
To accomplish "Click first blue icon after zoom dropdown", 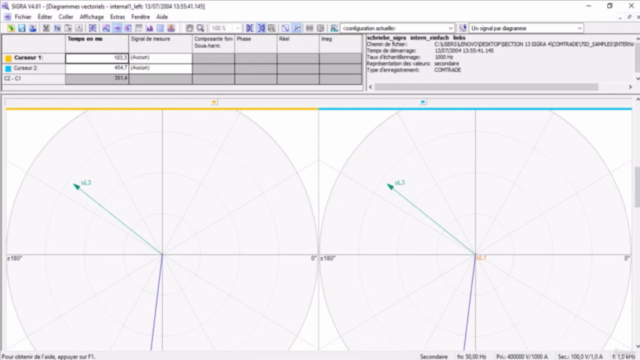I will pos(250,28).
